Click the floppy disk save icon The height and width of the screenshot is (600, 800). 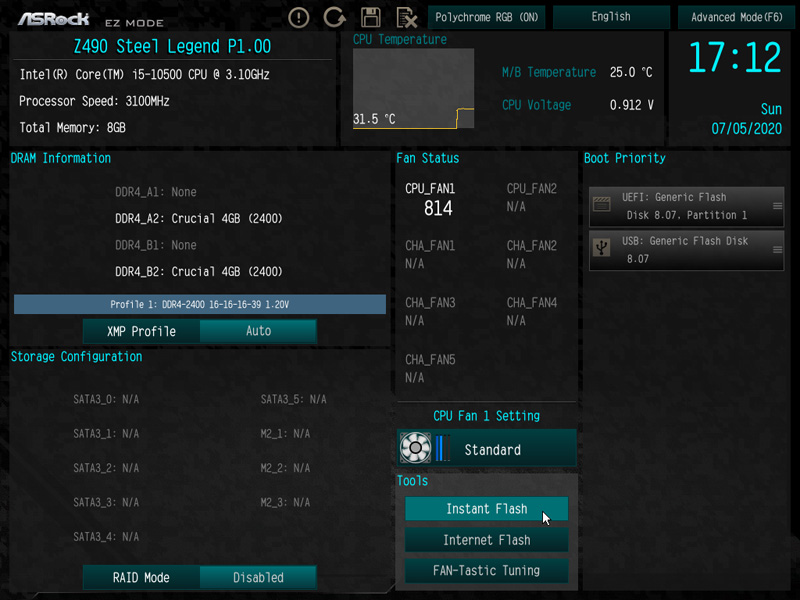click(370, 18)
